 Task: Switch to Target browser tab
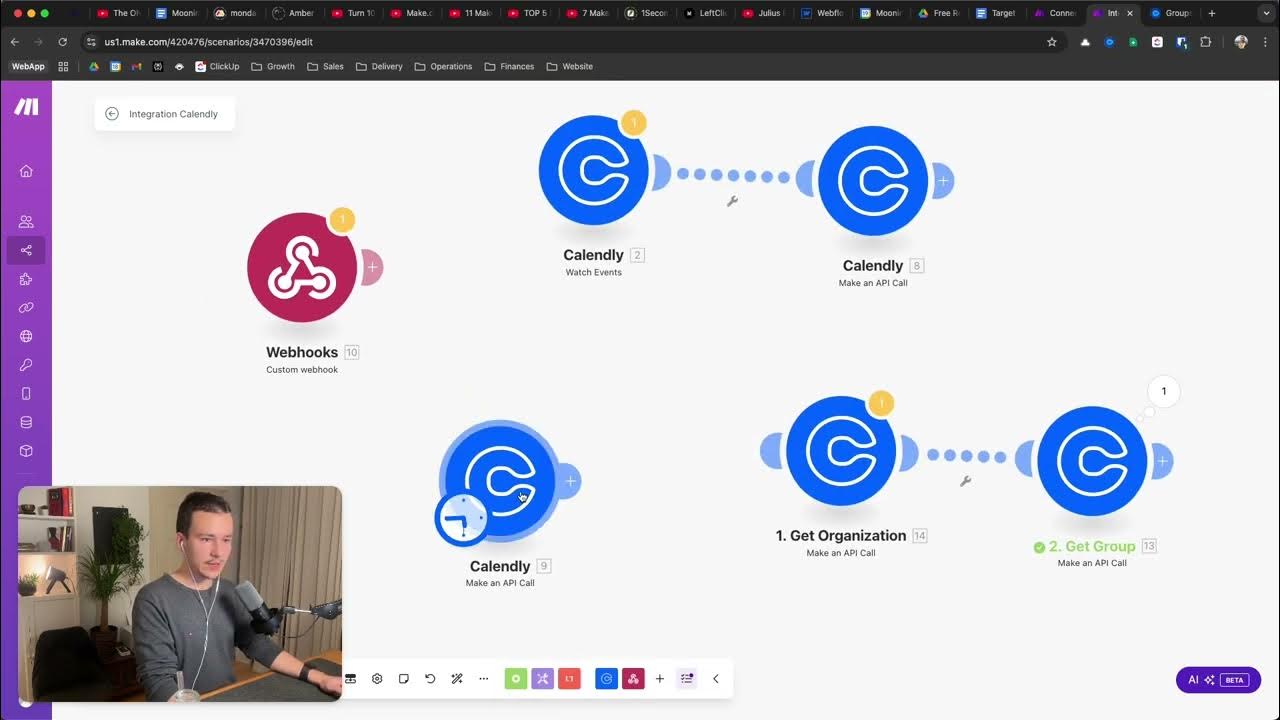click(x=996, y=13)
